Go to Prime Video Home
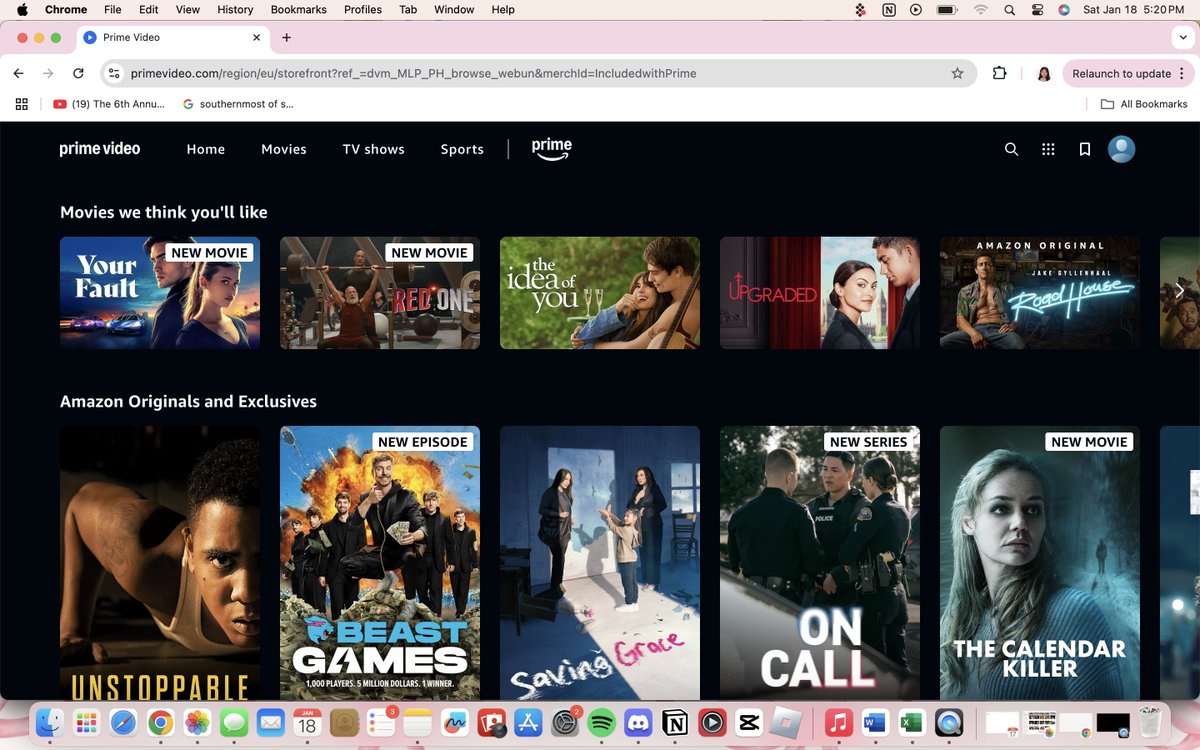1200x750 pixels. coord(206,149)
